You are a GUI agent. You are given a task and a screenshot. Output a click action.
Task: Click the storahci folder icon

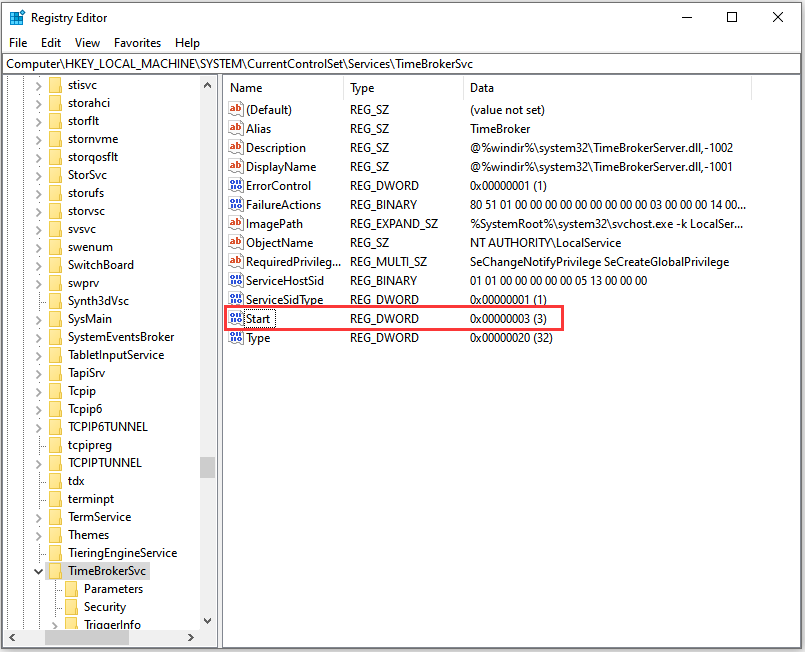click(55, 103)
